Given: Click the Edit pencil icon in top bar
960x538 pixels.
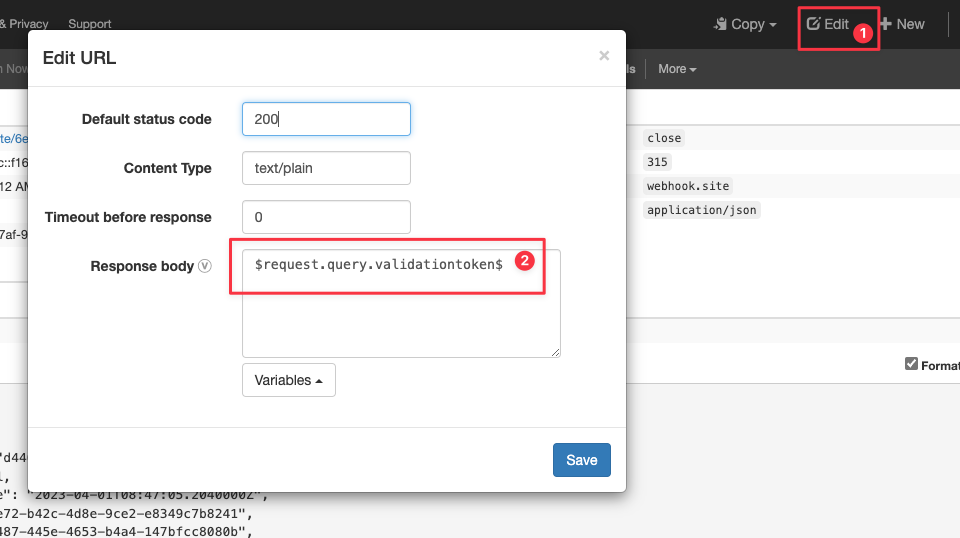Looking at the screenshot, I should (x=813, y=24).
